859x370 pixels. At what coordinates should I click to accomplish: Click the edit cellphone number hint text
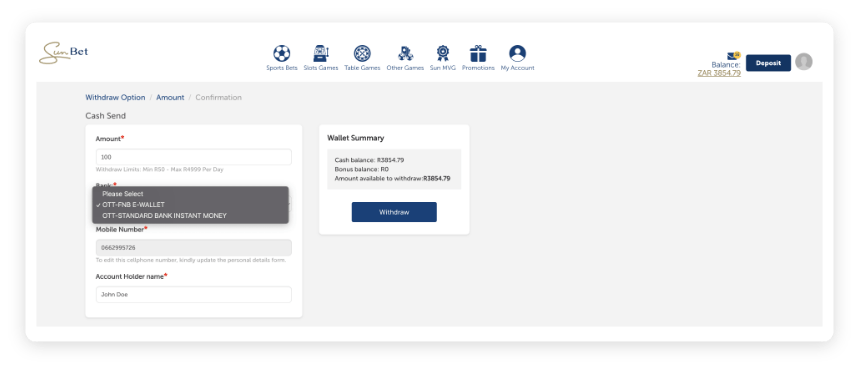pyautogui.click(x=191, y=260)
